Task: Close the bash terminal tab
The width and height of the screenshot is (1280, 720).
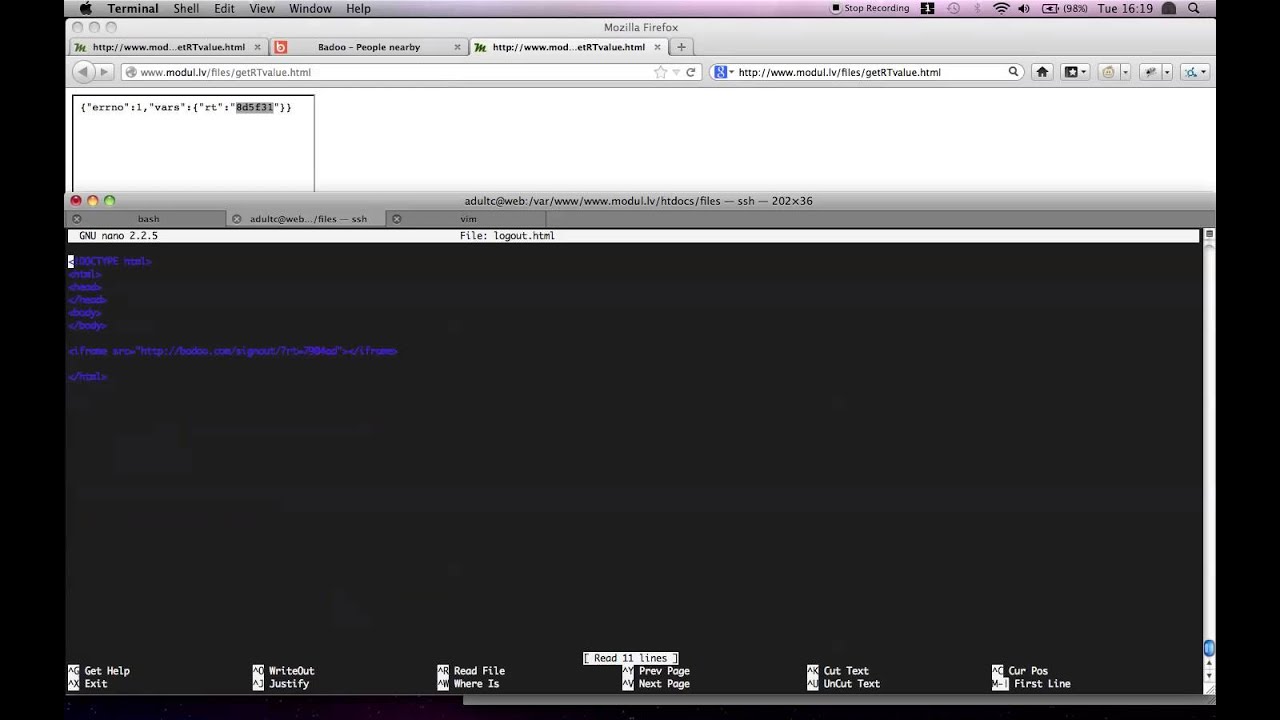Action: coord(77,219)
